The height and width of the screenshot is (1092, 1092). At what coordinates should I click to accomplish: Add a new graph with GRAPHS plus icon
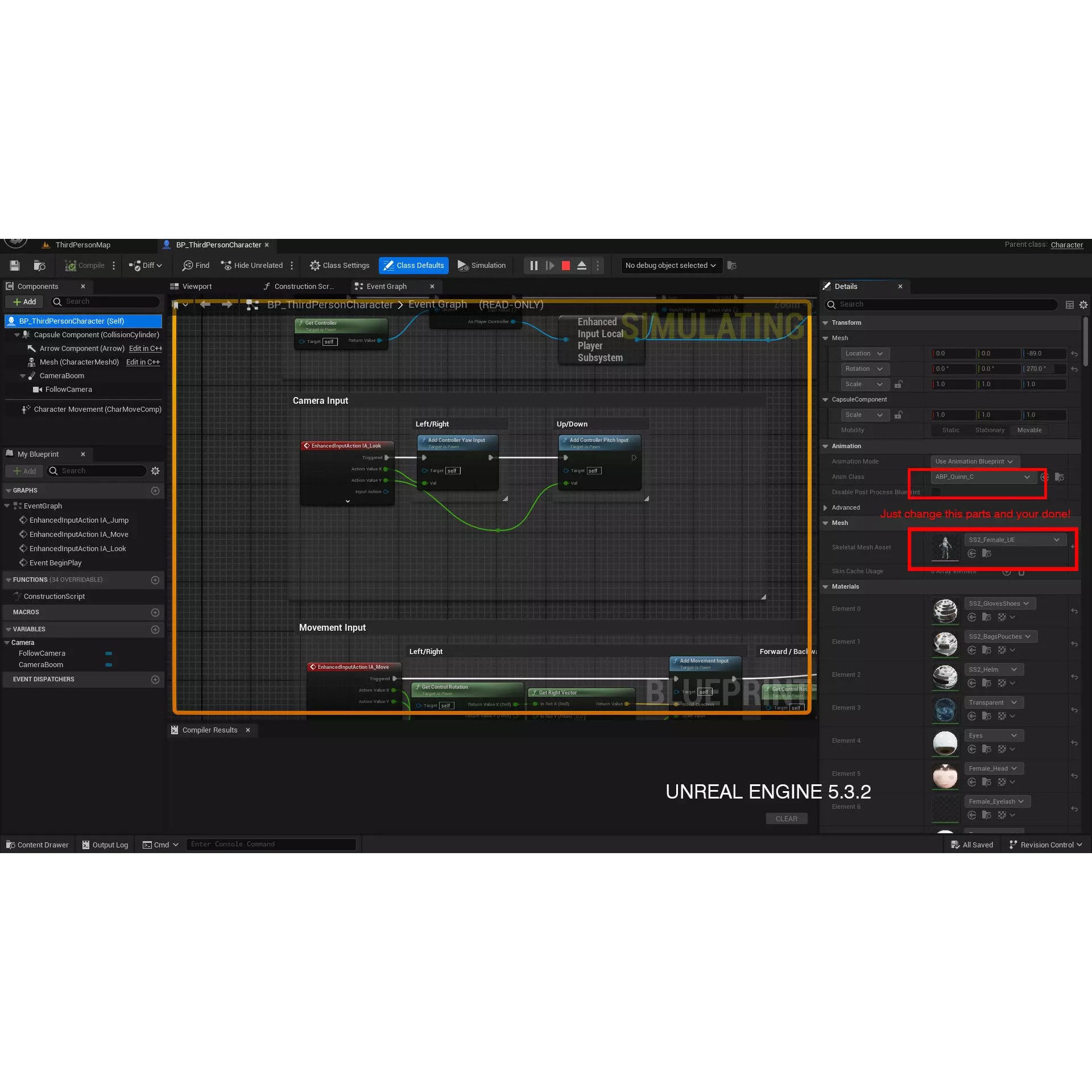click(x=155, y=491)
